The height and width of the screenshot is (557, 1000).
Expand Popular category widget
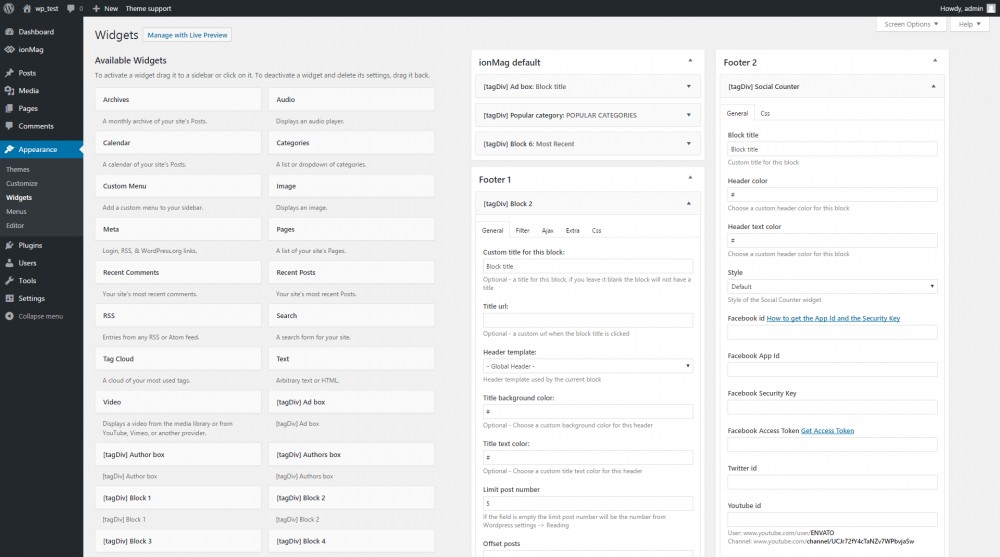coord(689,115)
